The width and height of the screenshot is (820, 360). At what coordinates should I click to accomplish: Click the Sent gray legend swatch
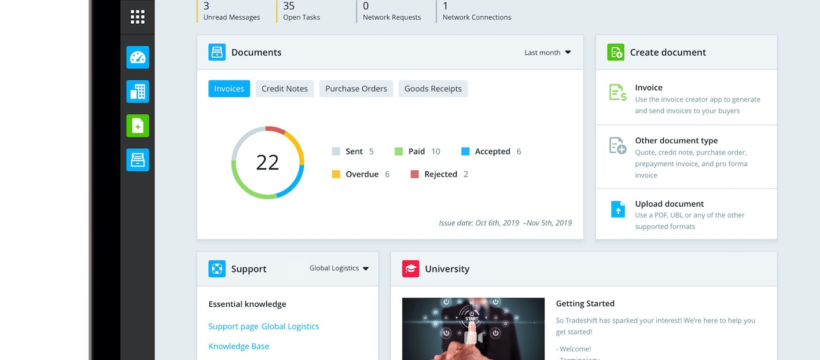click(336, 152)
